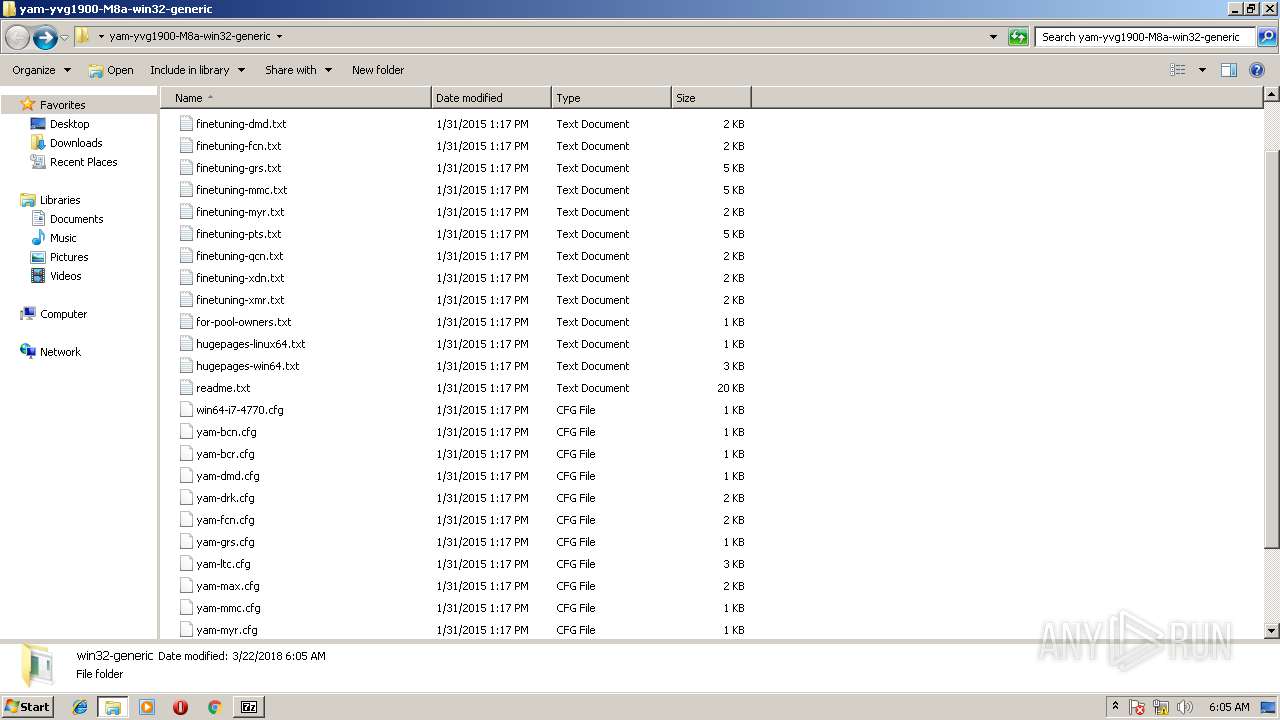Open Videos library
1280x720 pixels.
click(x=65, y=276)
